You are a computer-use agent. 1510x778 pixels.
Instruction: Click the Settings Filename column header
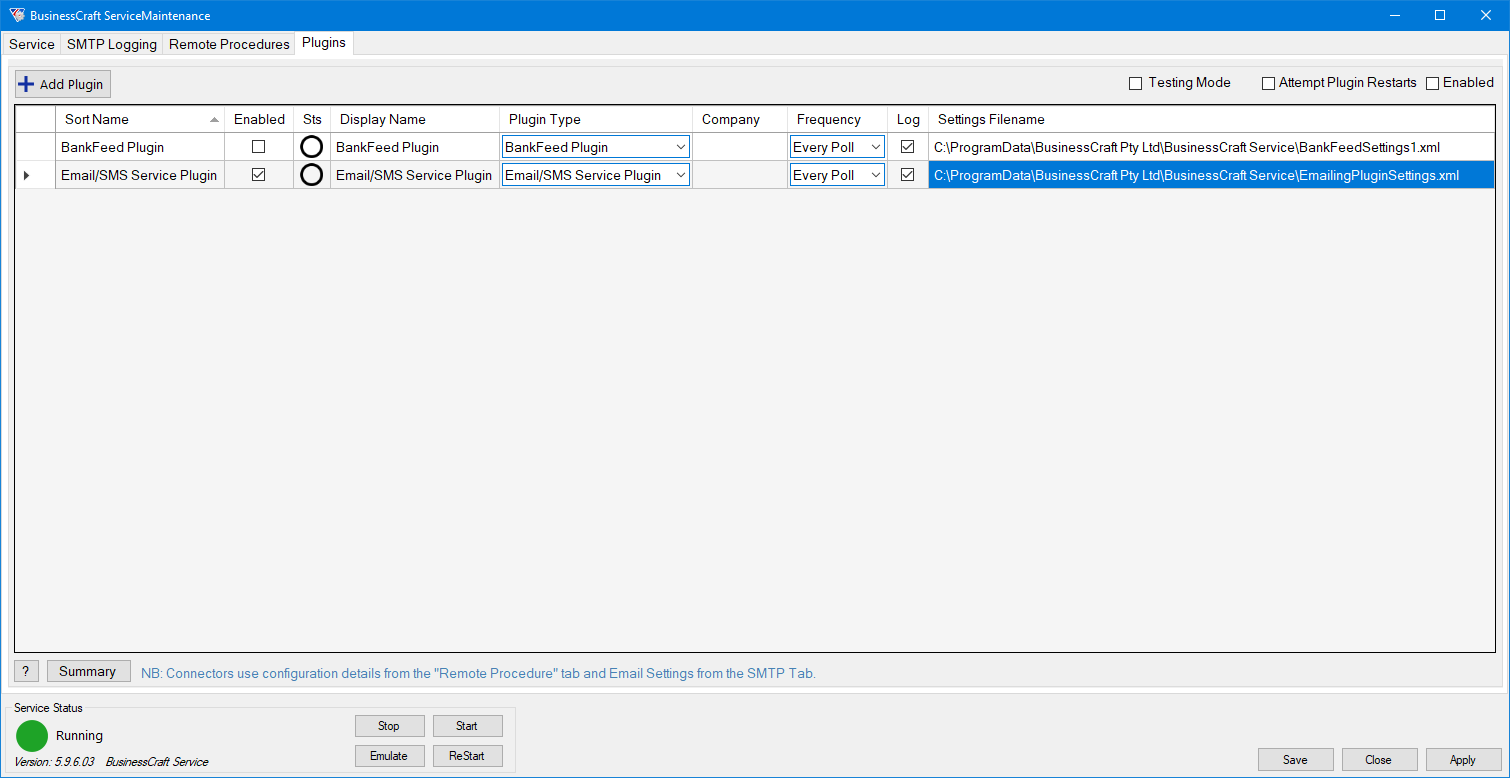click(x=1211, y=119)
